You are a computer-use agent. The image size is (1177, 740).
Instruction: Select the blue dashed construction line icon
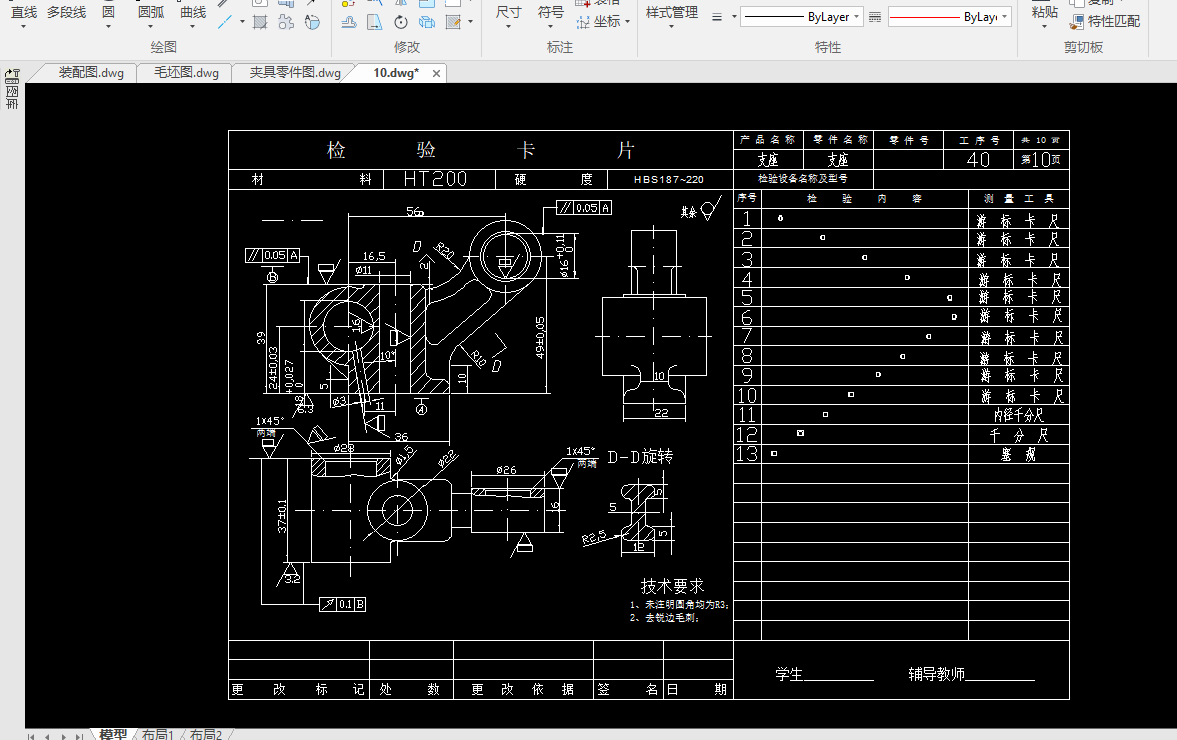[225, 22]
